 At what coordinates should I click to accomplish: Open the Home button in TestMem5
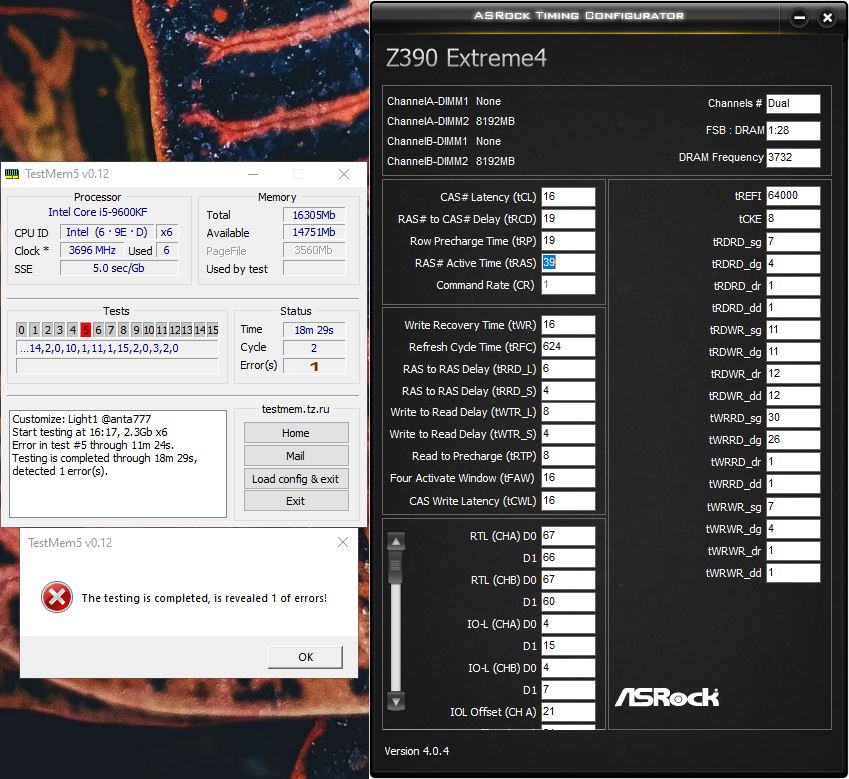[296, 433]
